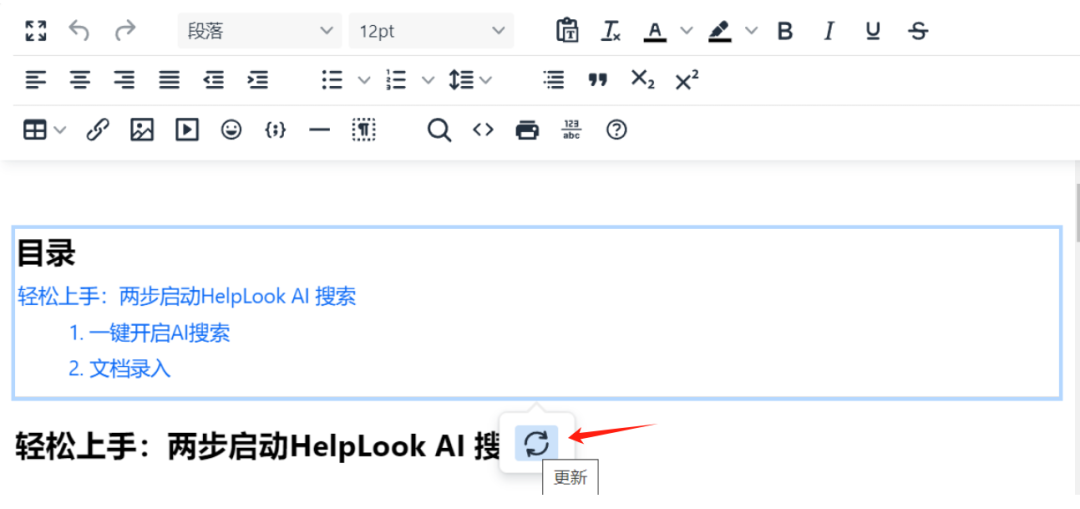
Task: Click the update 更新 refresh button
Action: point(537,443)
